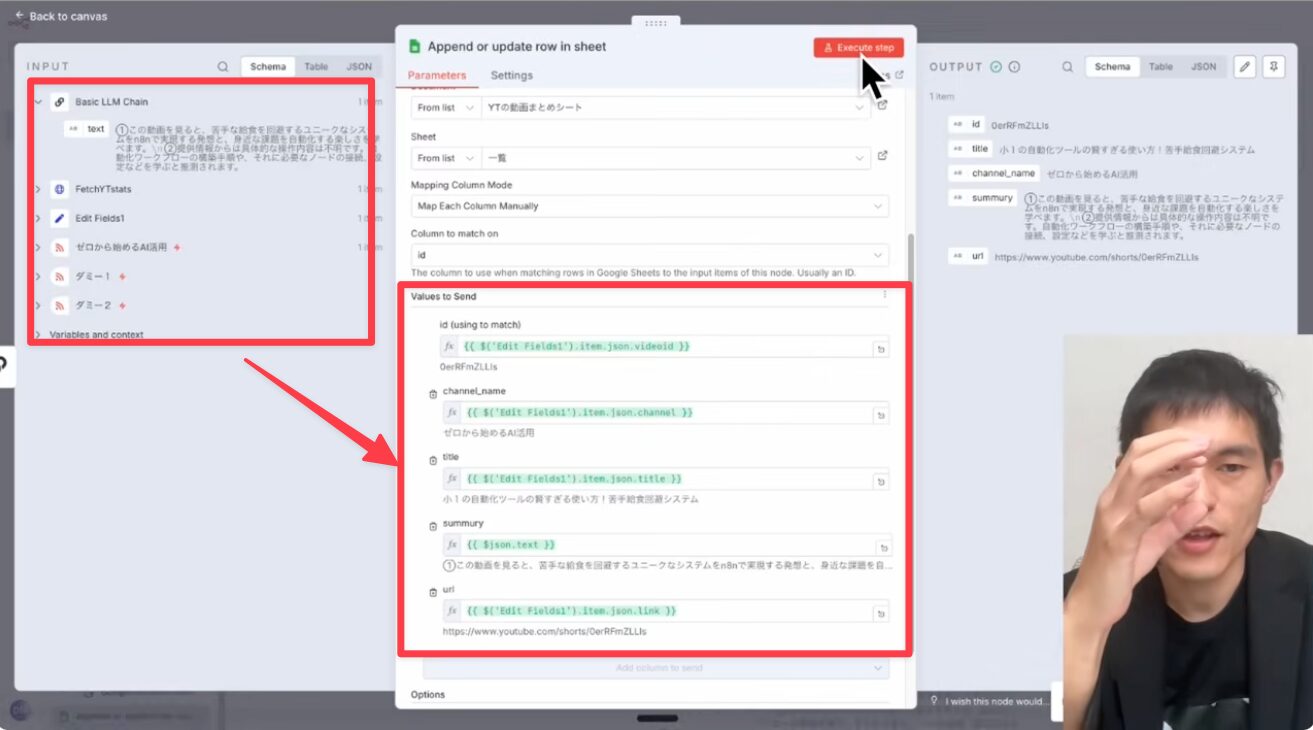Switch output view to Table

[x=1160, y=67]
